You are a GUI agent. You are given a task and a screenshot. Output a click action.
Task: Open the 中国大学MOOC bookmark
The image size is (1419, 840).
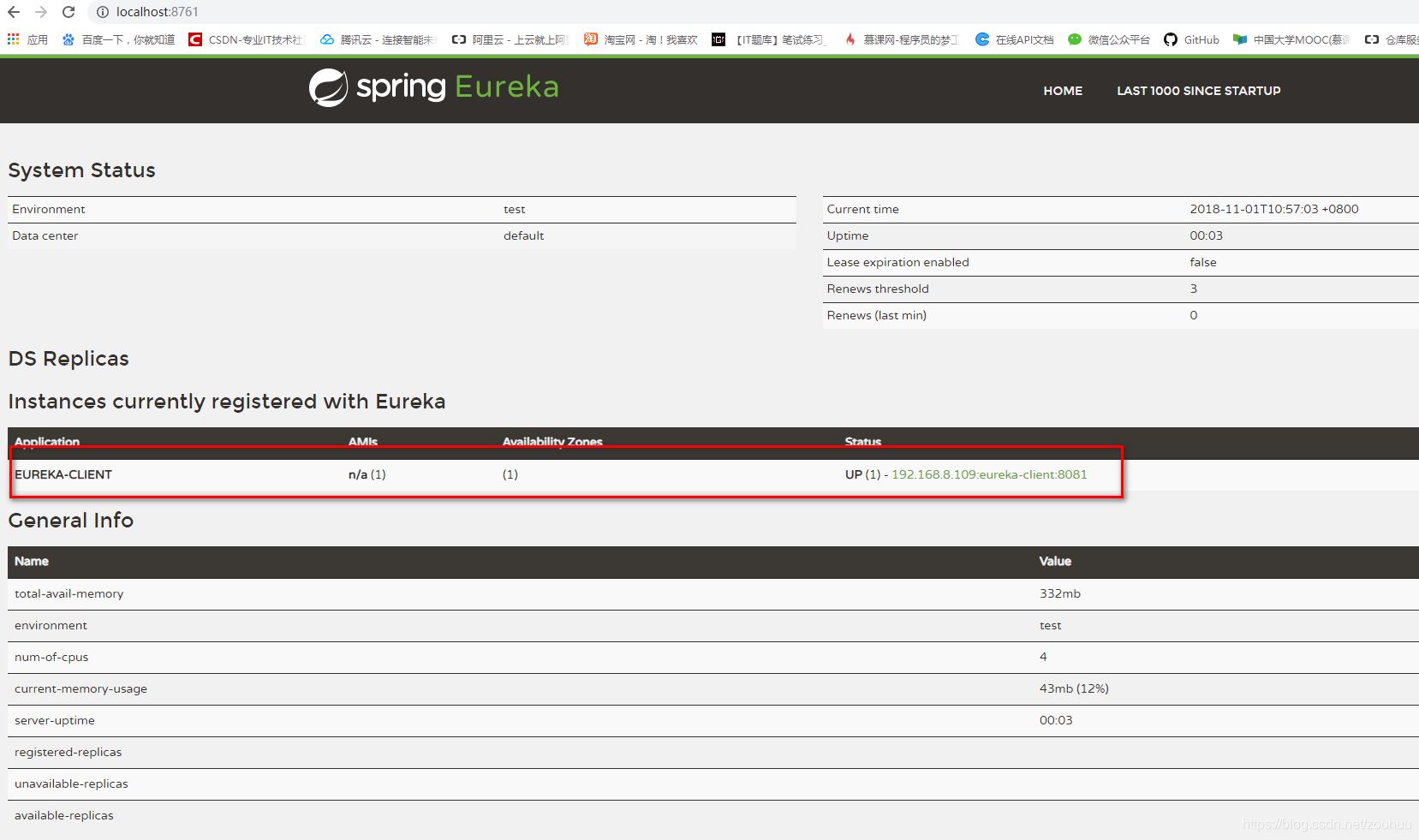tap(1291, 39)
